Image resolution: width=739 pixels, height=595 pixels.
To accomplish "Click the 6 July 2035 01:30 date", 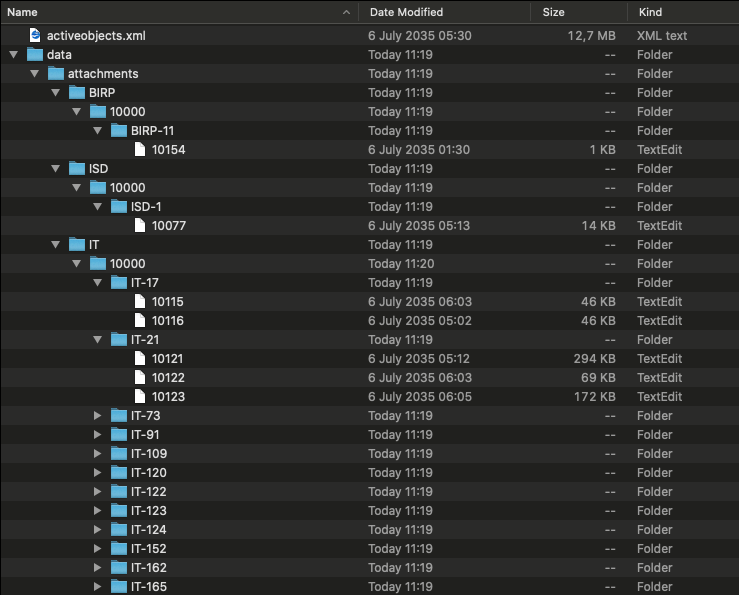I will coord(419,150).
